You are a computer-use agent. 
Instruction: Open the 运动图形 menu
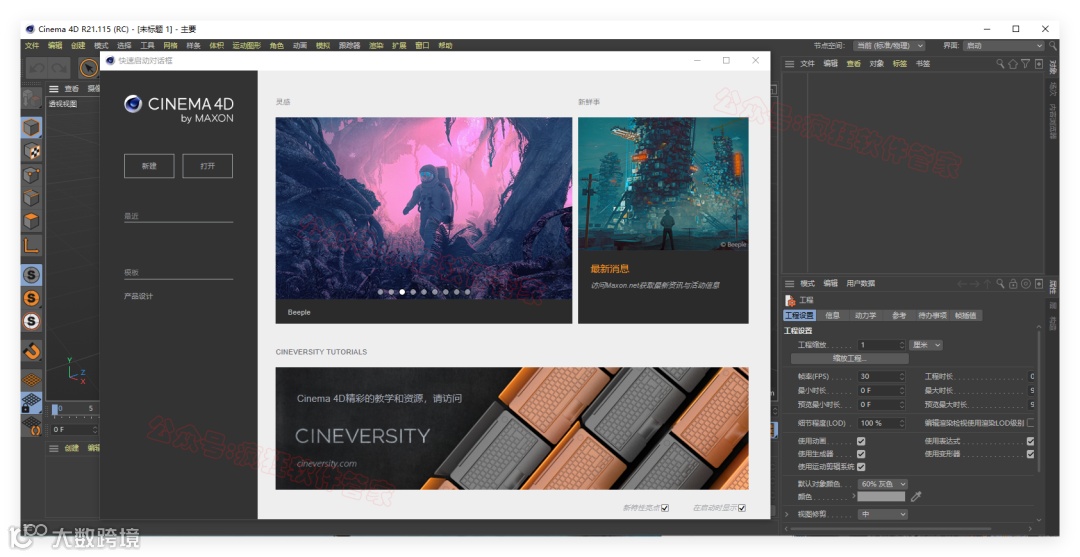[x=247, y=45]
